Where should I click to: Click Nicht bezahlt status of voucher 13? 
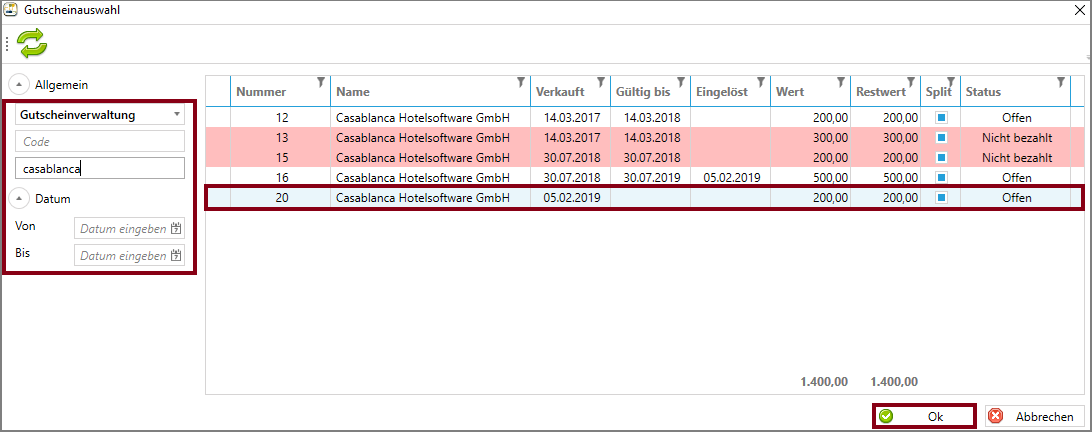pyautogui.click(x=1017, y=138)
